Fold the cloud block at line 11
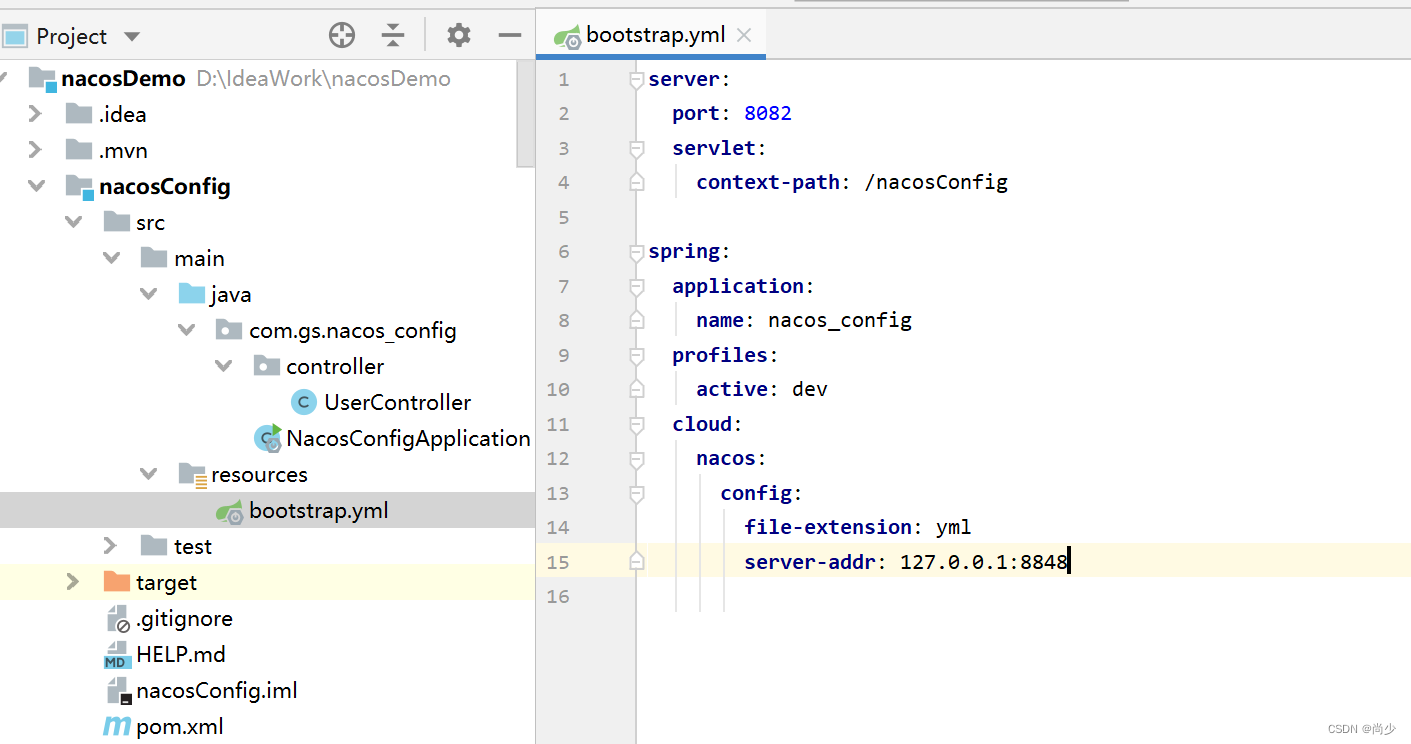 click(636, 425)
